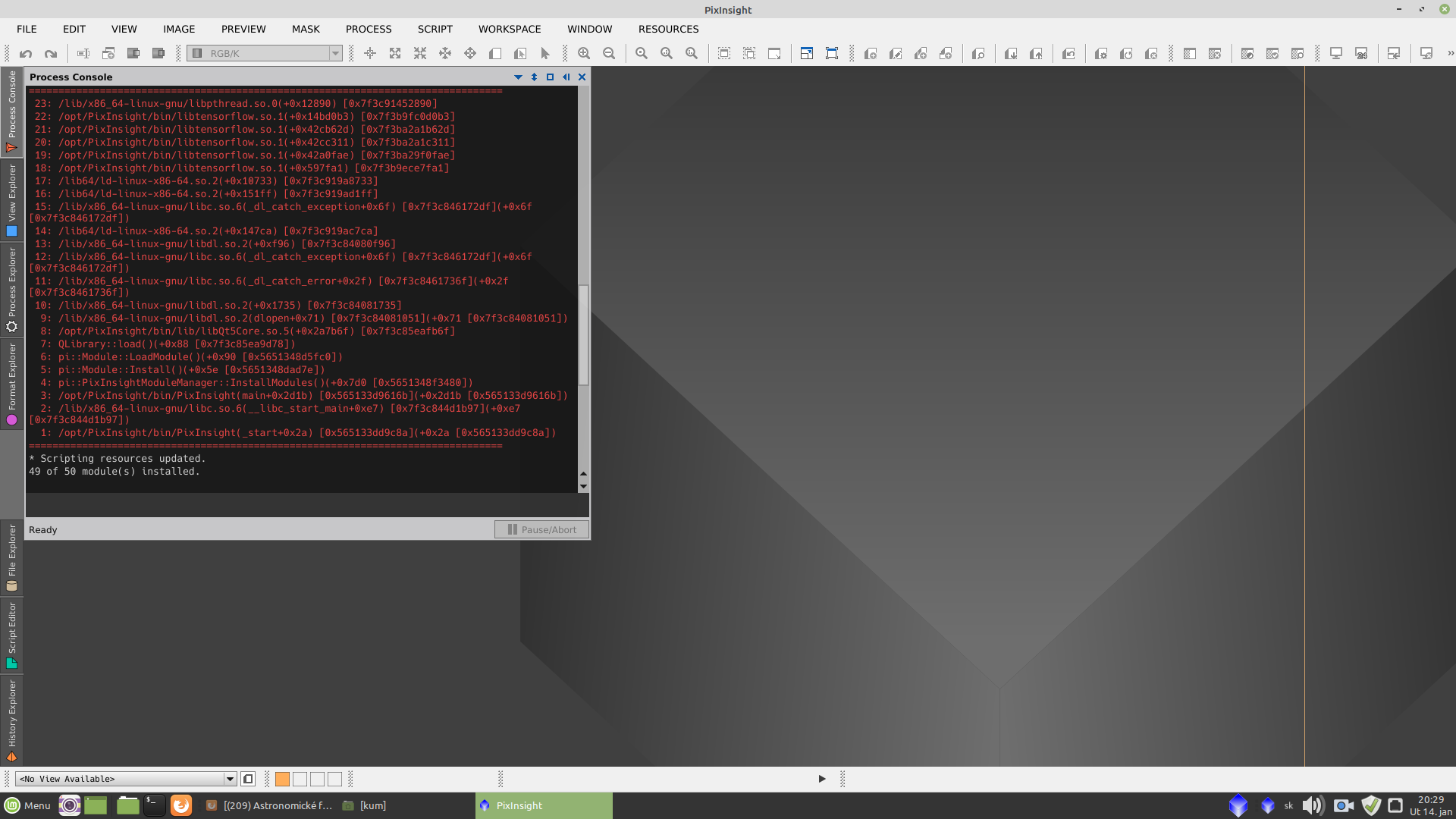Viewport: 1456px width, 819px height.
Task: Click the new project document-plus icon
Action: click(x=871, y=54)
